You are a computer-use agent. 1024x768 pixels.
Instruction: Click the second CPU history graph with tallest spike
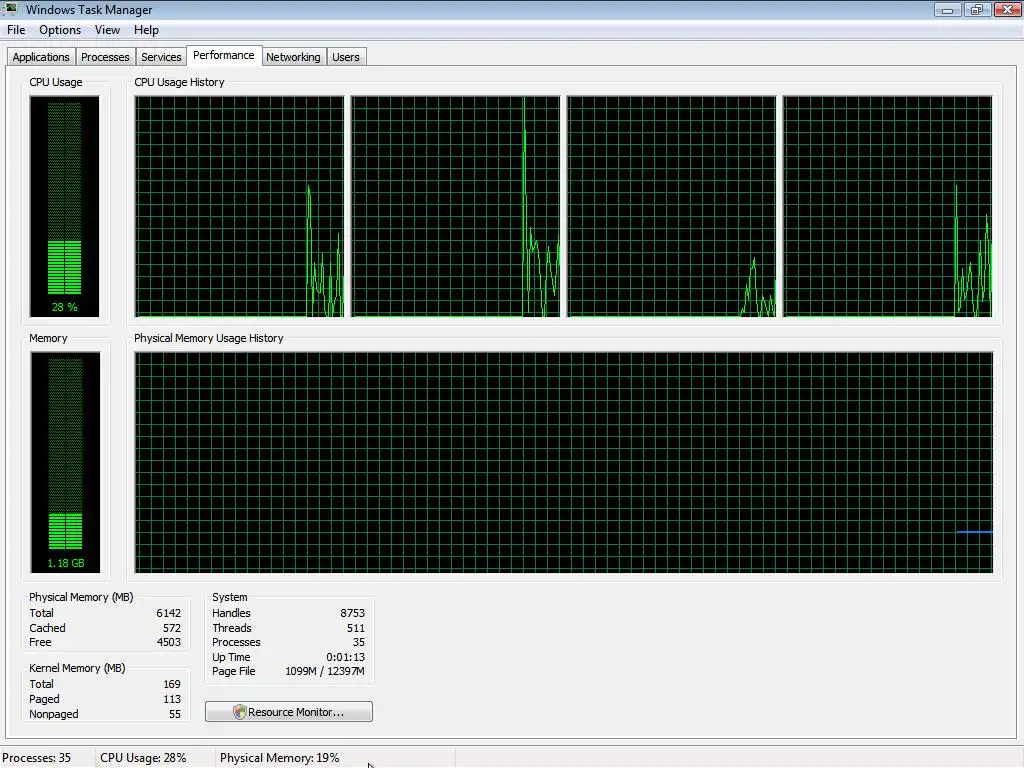click(455, 206)
